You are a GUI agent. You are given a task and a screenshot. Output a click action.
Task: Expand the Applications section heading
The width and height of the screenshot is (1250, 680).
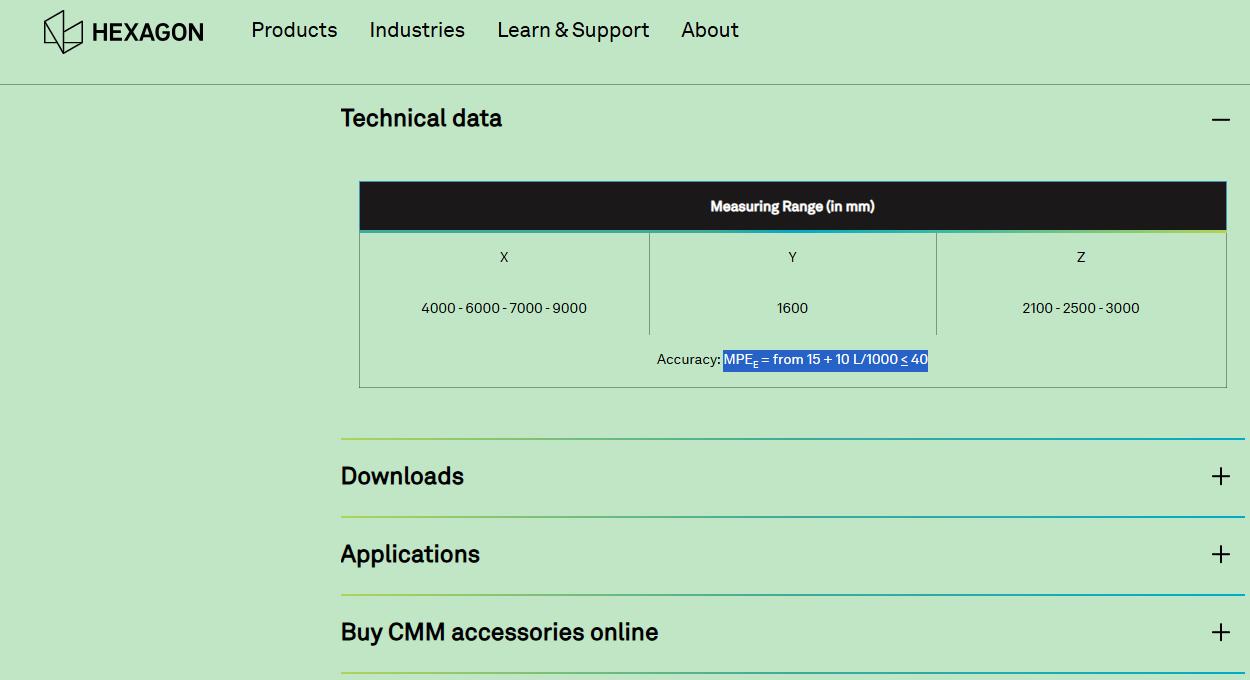click(410, 554)
